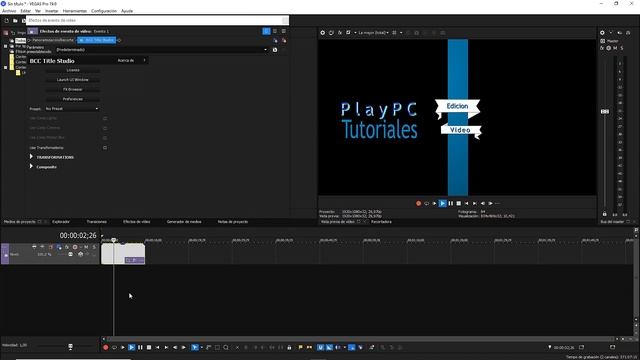
Task: Expand the TRANSFORMATIONS section
Action: pyautogui.click(x=31, y=157)
